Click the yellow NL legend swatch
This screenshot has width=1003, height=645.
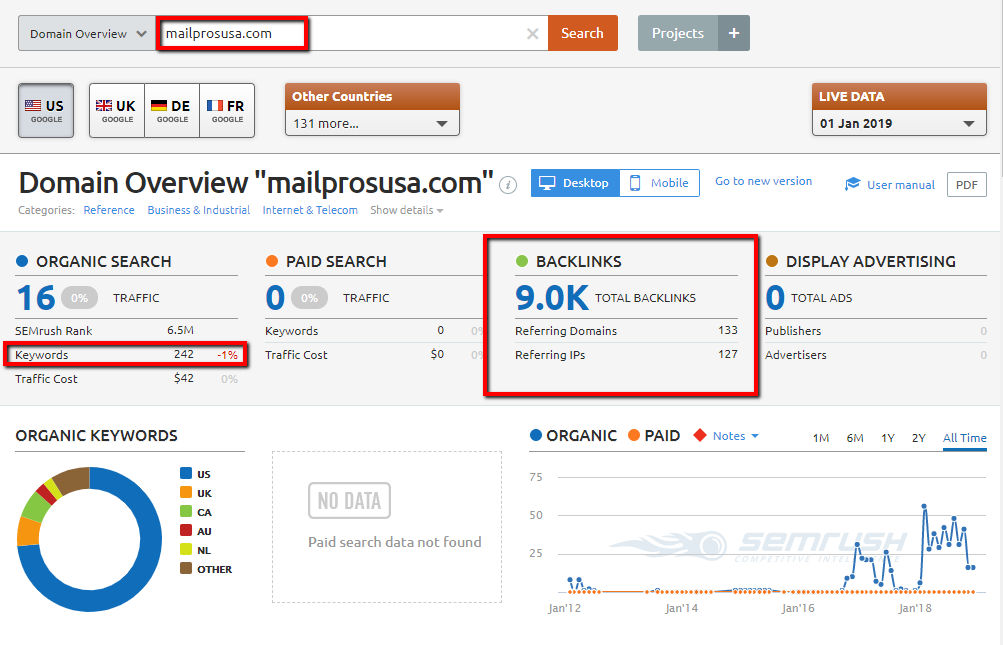pos(186,550)
